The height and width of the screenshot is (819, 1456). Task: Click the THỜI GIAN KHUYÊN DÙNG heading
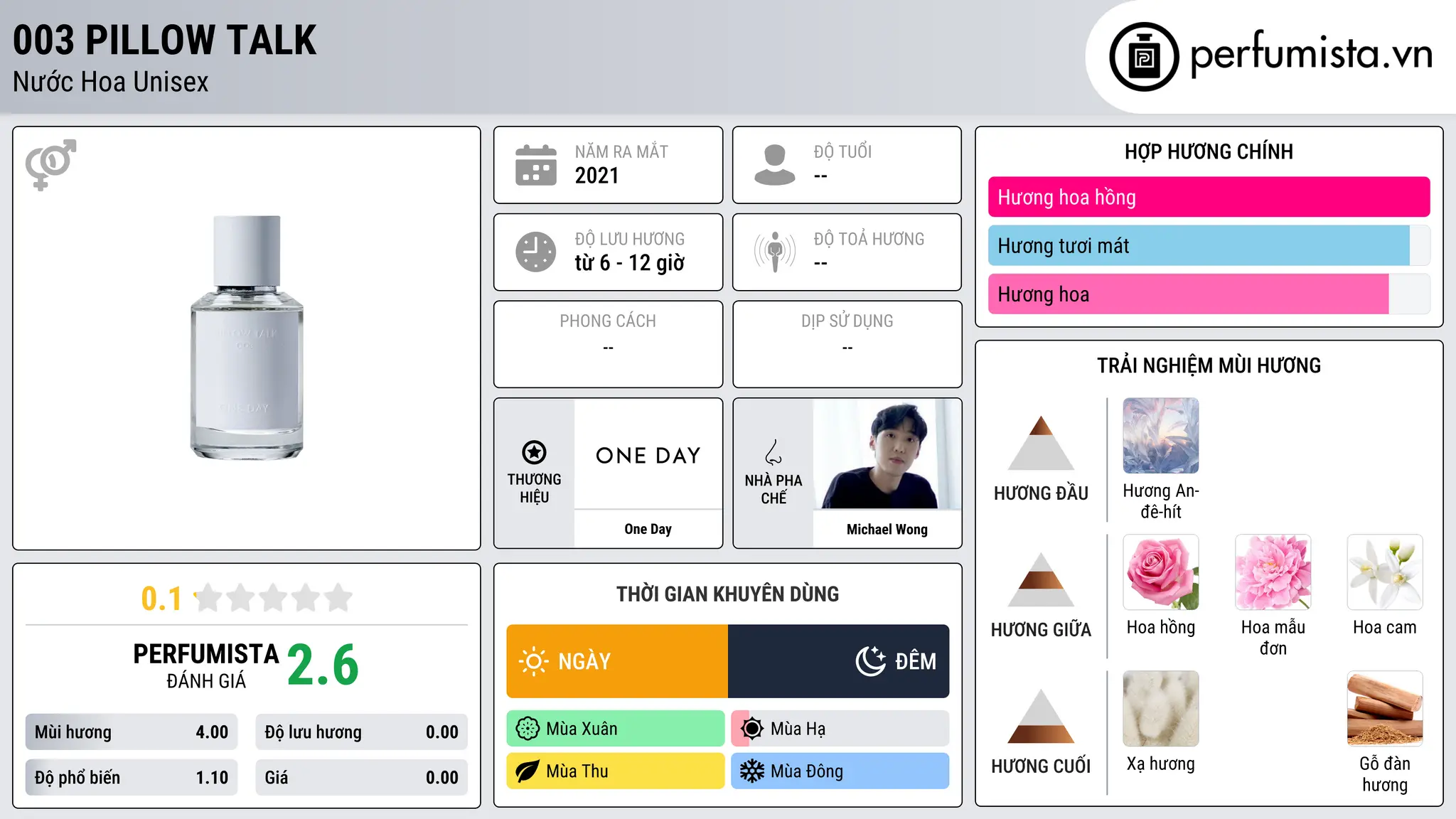point(728,594)
